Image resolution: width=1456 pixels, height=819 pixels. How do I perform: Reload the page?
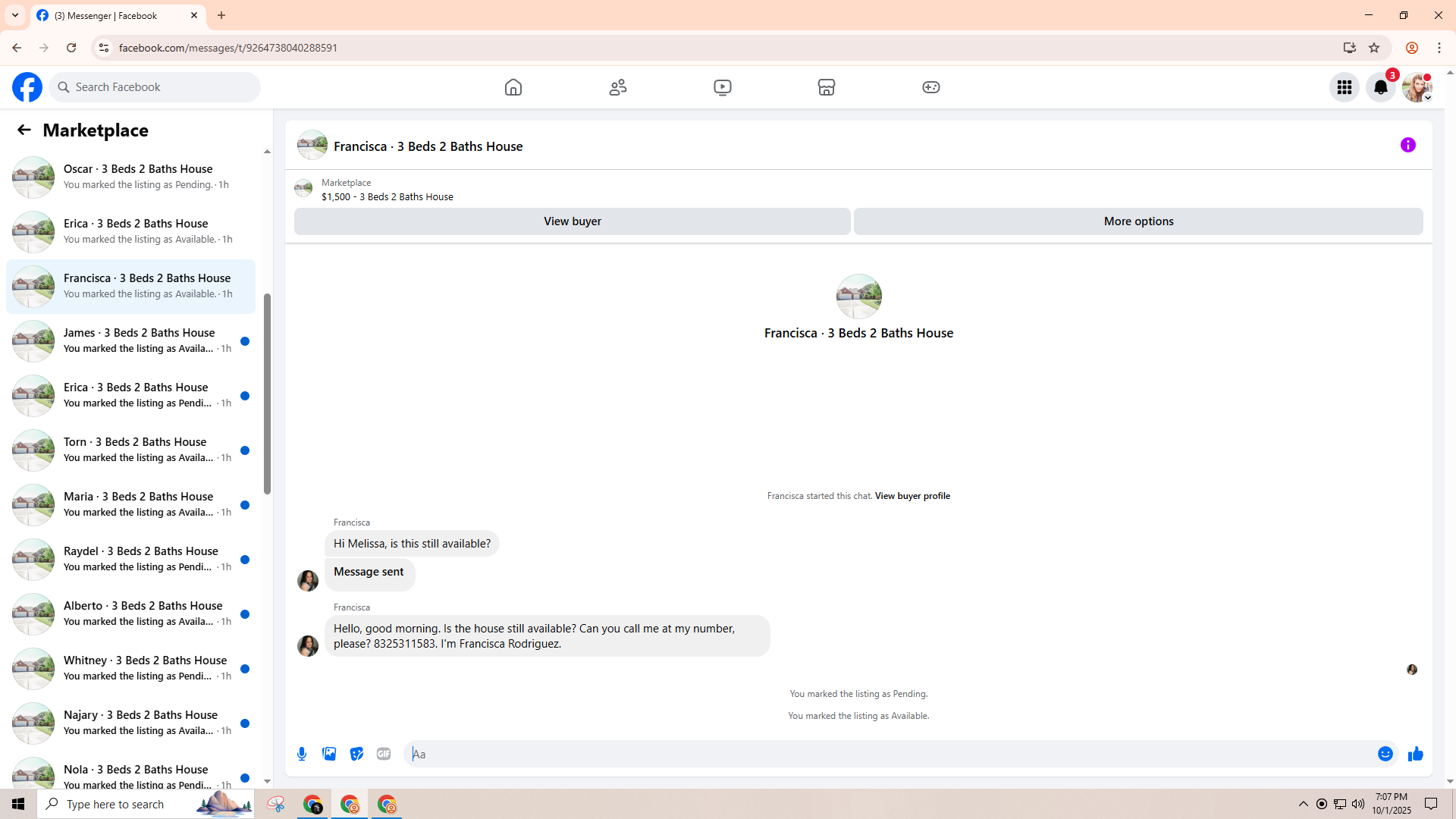71,48
